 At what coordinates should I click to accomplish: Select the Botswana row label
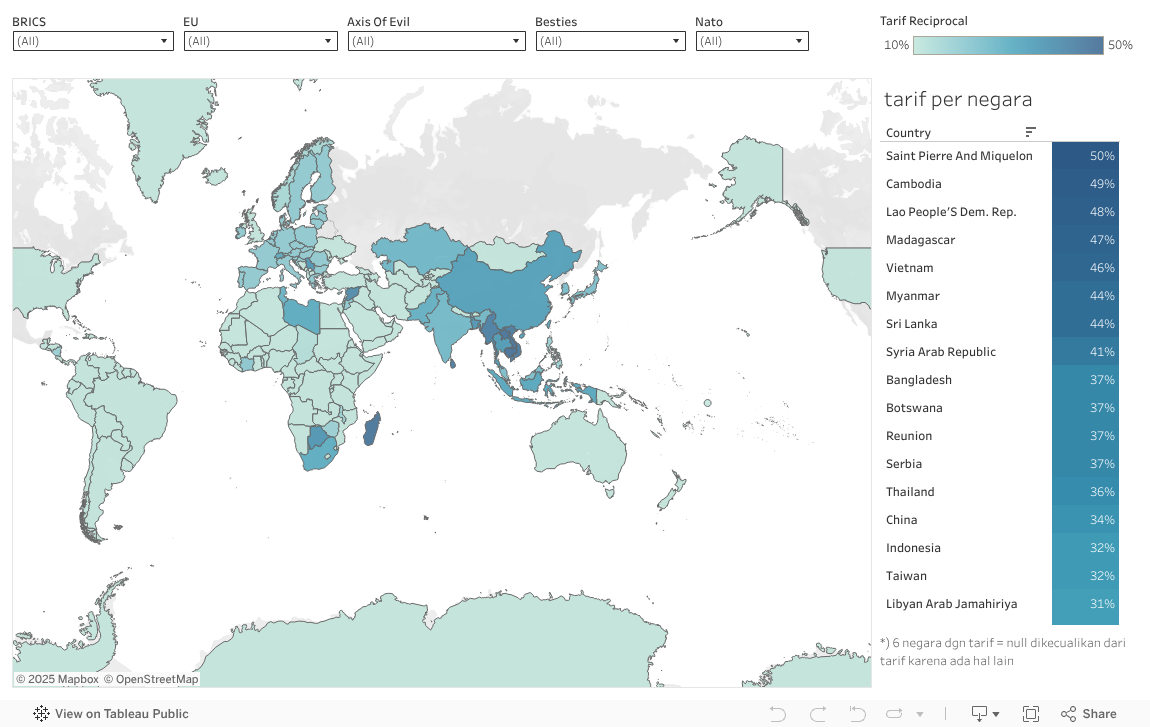(914, 407)
